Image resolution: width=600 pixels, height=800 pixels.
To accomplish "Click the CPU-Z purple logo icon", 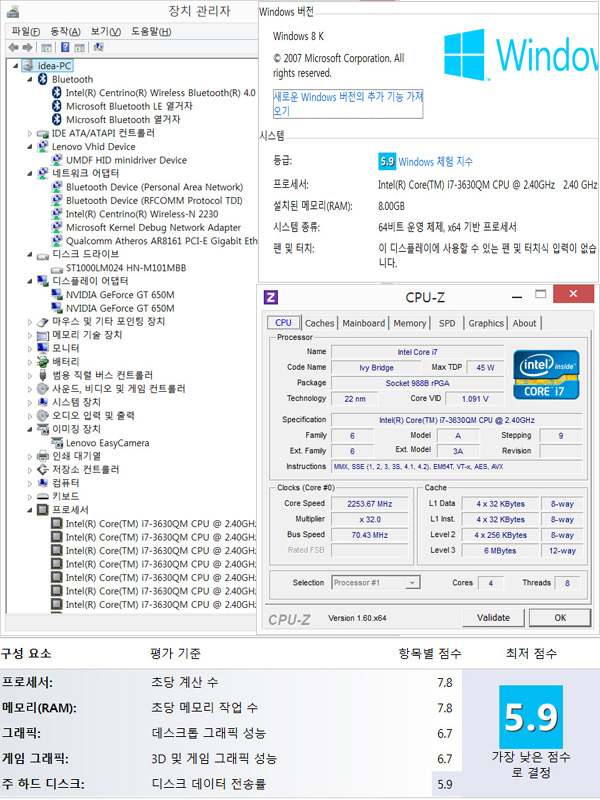I will coord(270,297).
